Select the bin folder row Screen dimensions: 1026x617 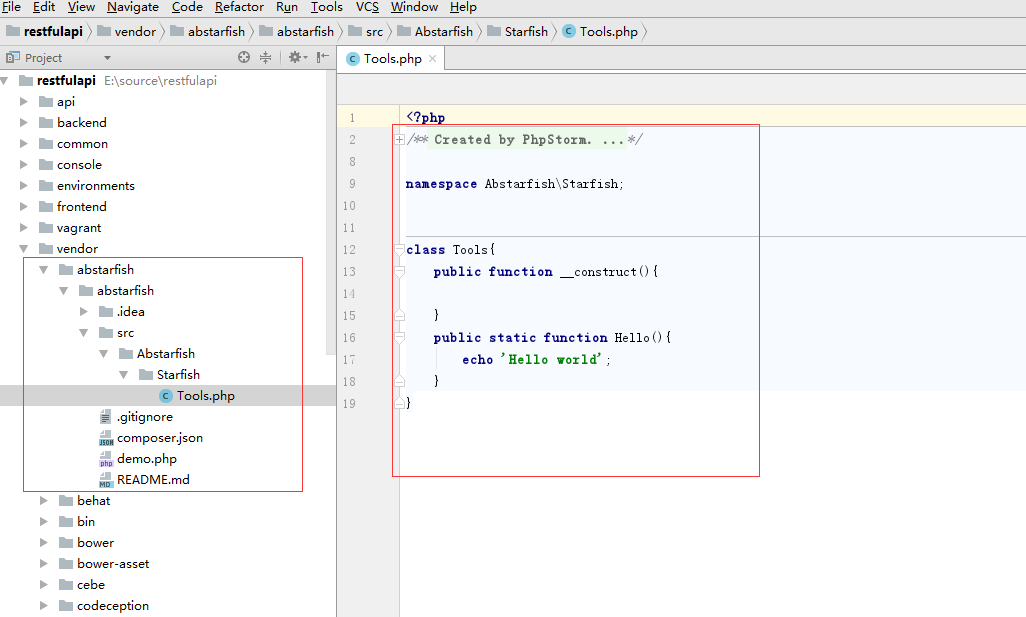coord(86,521)
